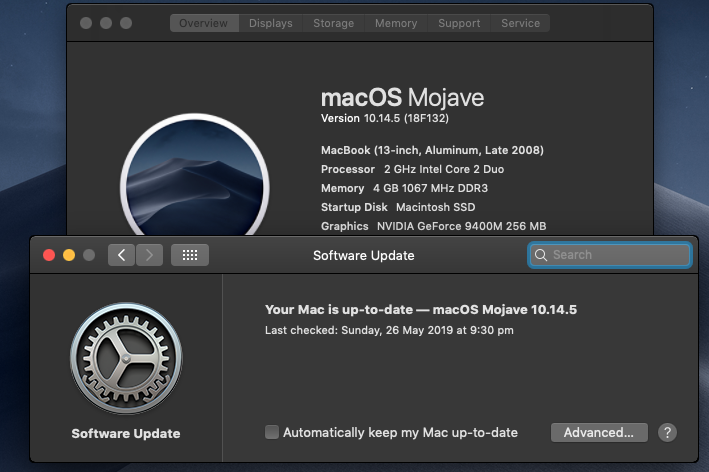Go forward with the right chevron button
This screenshot has height=472, width=709.
coord(149,255)
